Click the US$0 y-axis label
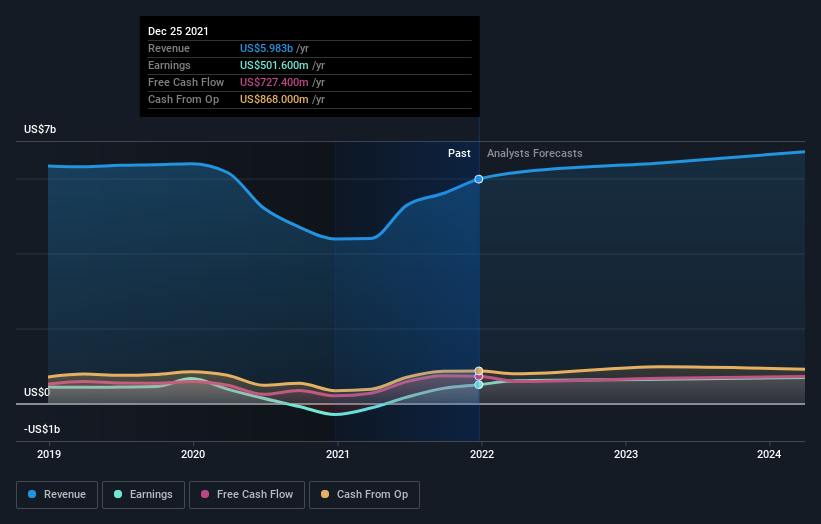 37,392
